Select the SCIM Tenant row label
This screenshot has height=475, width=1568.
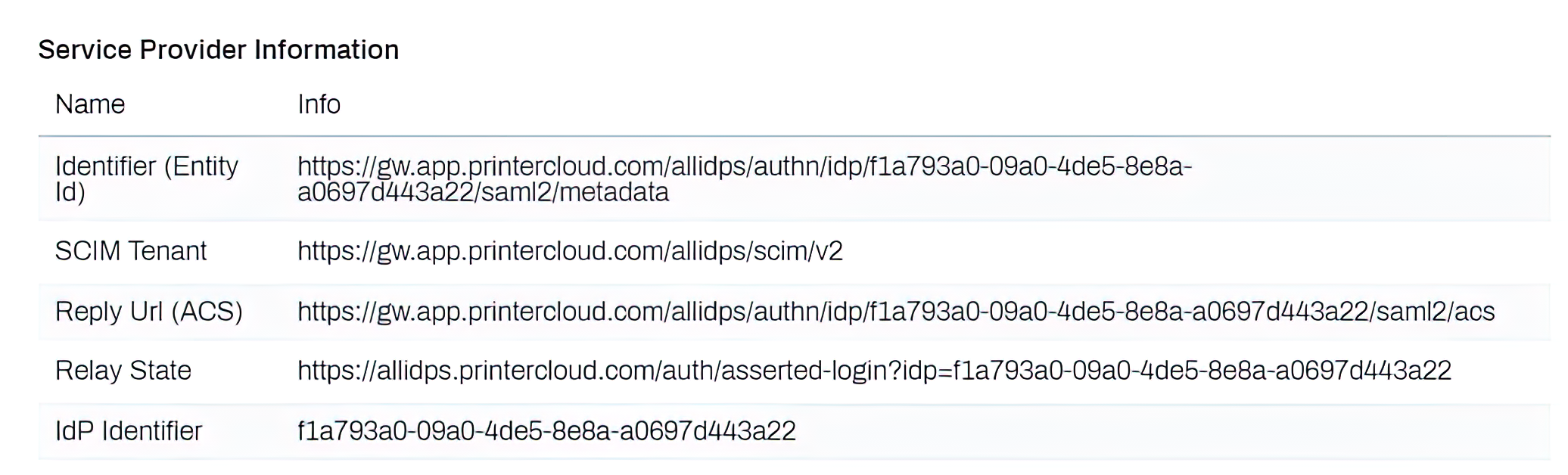(x=130, y=251)
